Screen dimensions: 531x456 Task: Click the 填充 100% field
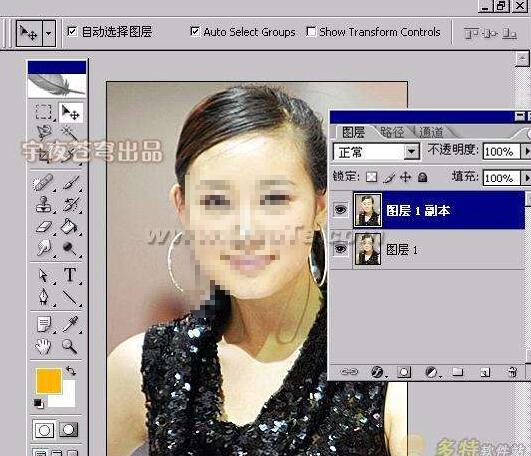pos(501,178)
